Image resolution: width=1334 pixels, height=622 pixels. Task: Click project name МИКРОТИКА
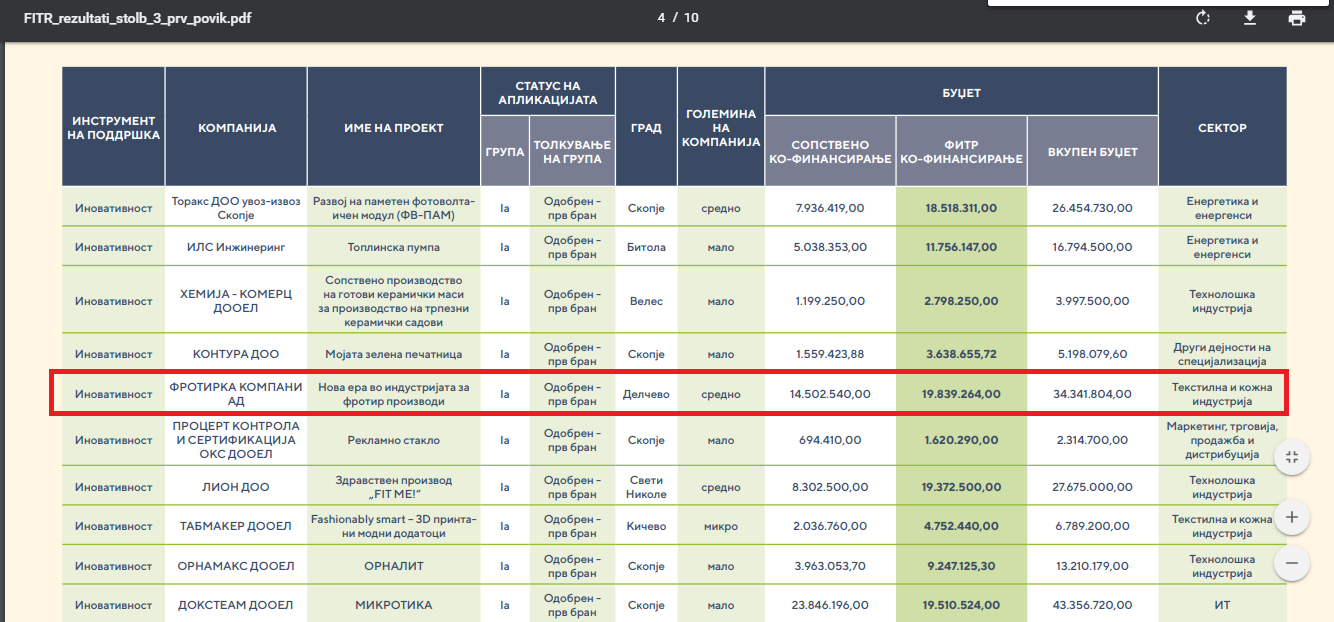pos(394,605)
